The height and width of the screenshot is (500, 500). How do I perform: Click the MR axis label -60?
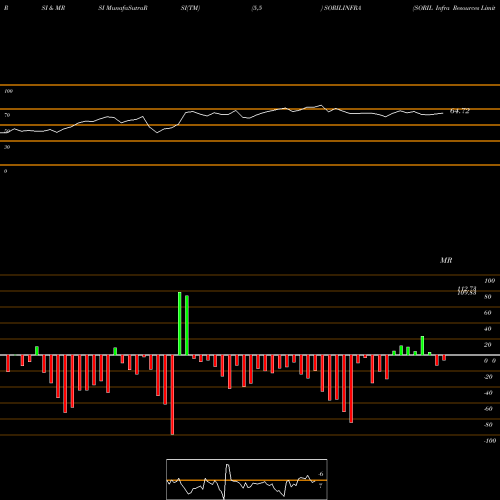488,409
